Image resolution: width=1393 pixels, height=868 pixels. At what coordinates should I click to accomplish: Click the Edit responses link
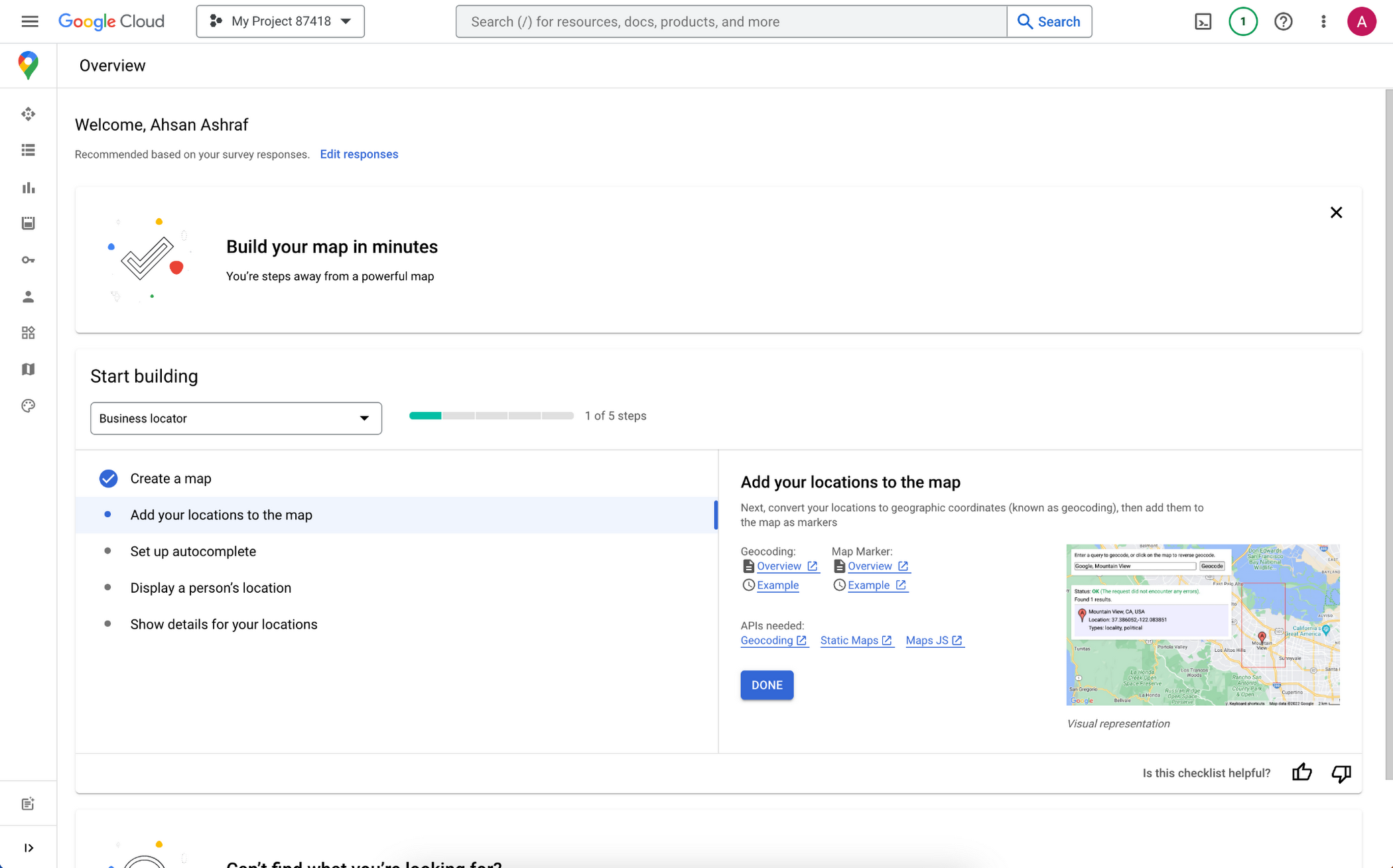[359, 154]
